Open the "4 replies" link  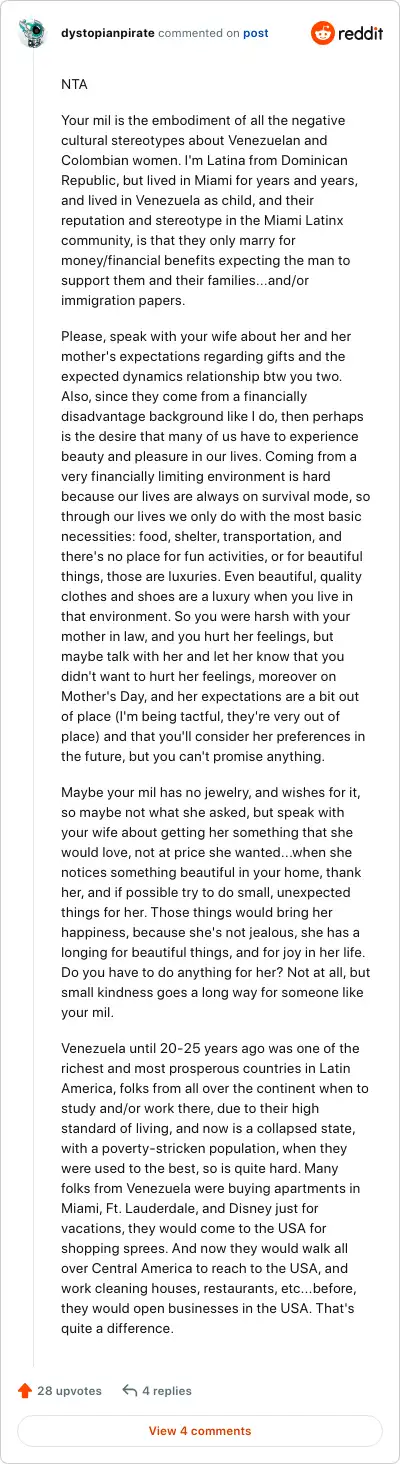167,1390
